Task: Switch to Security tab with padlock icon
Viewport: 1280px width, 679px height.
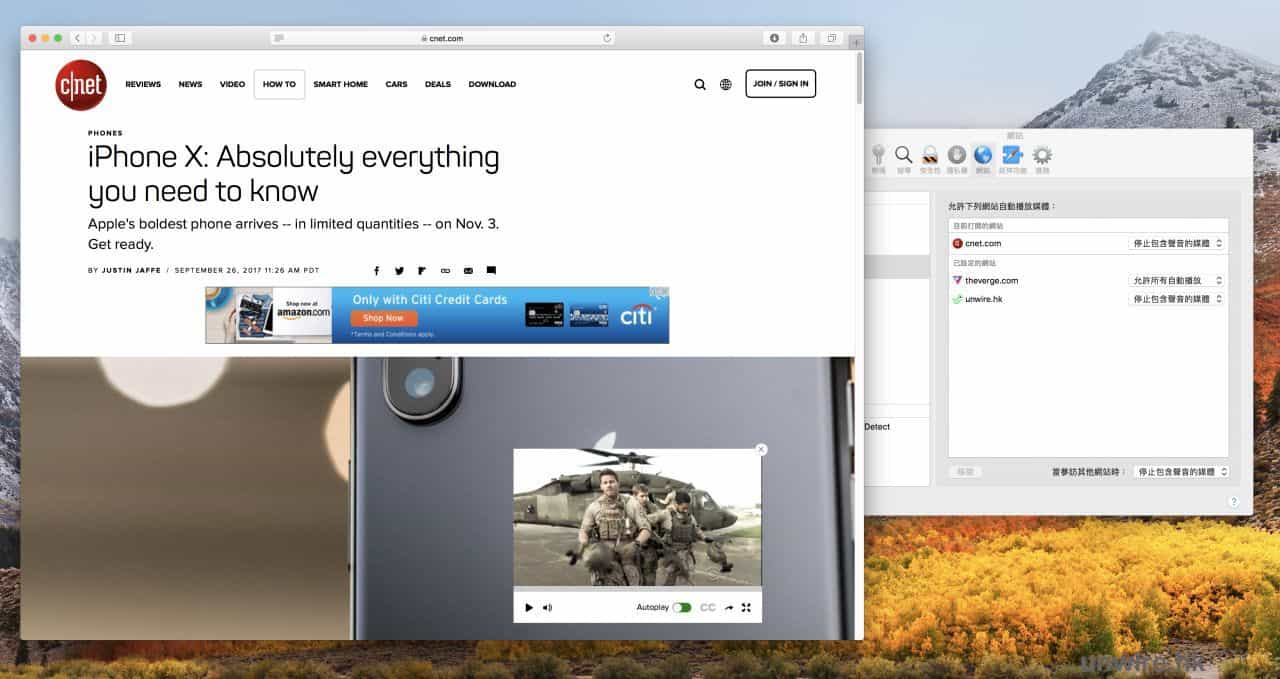Action: tap(930, 158)
